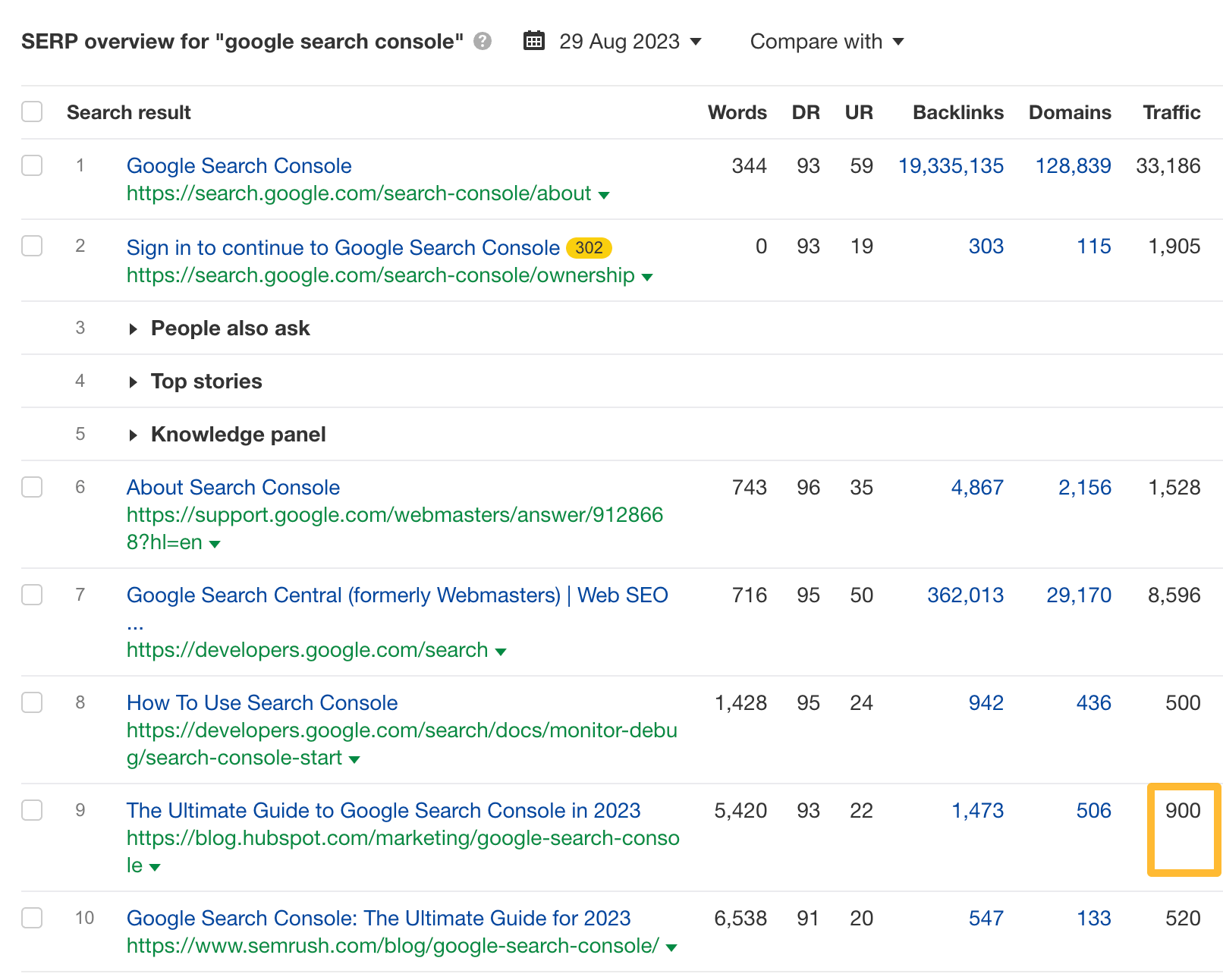
Task: Open URL options for search-console/about
Action: [x=603, y=195]
